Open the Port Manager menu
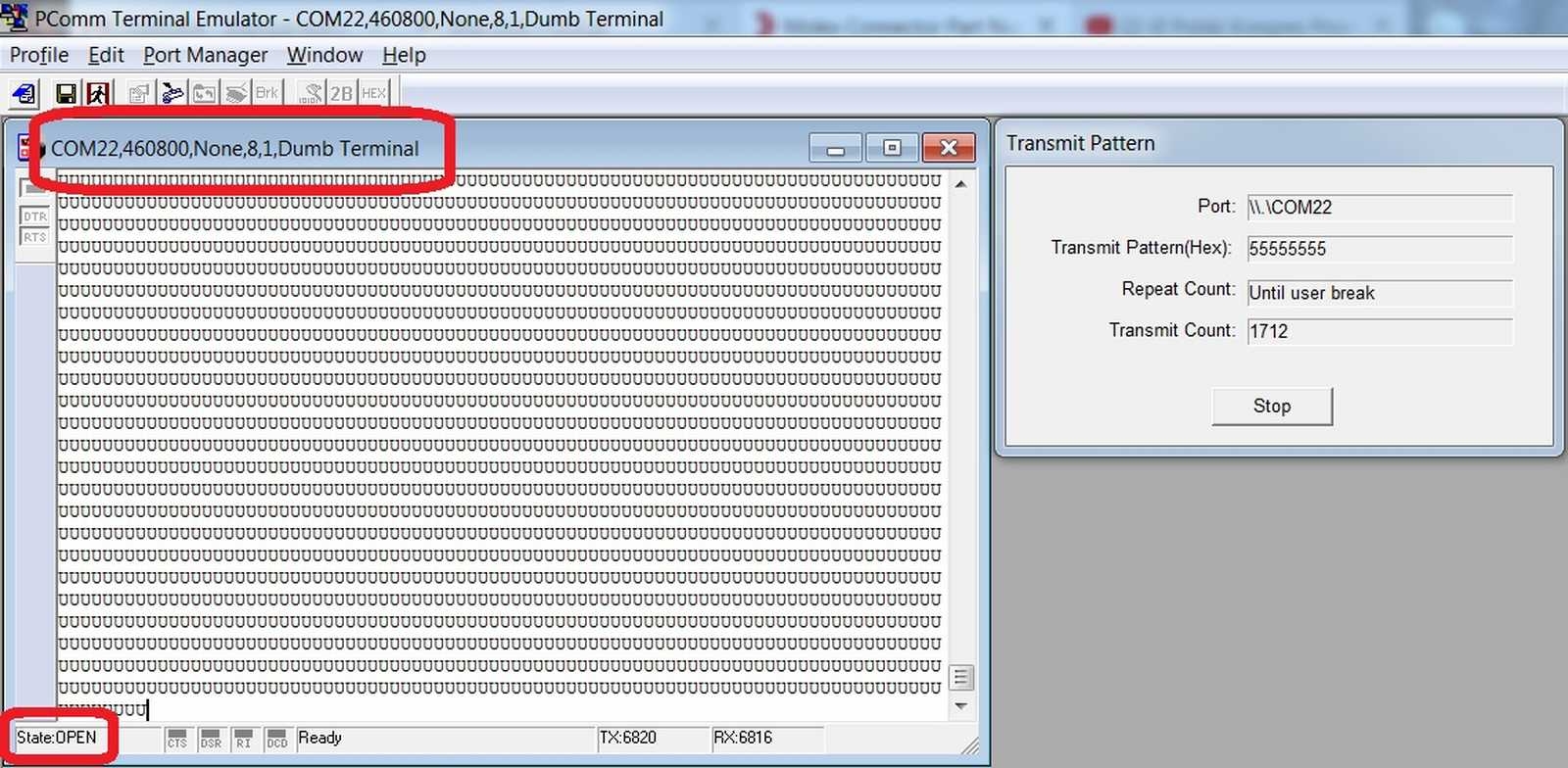This screenshot has height=768, width=1568. (x=206, y=55)
